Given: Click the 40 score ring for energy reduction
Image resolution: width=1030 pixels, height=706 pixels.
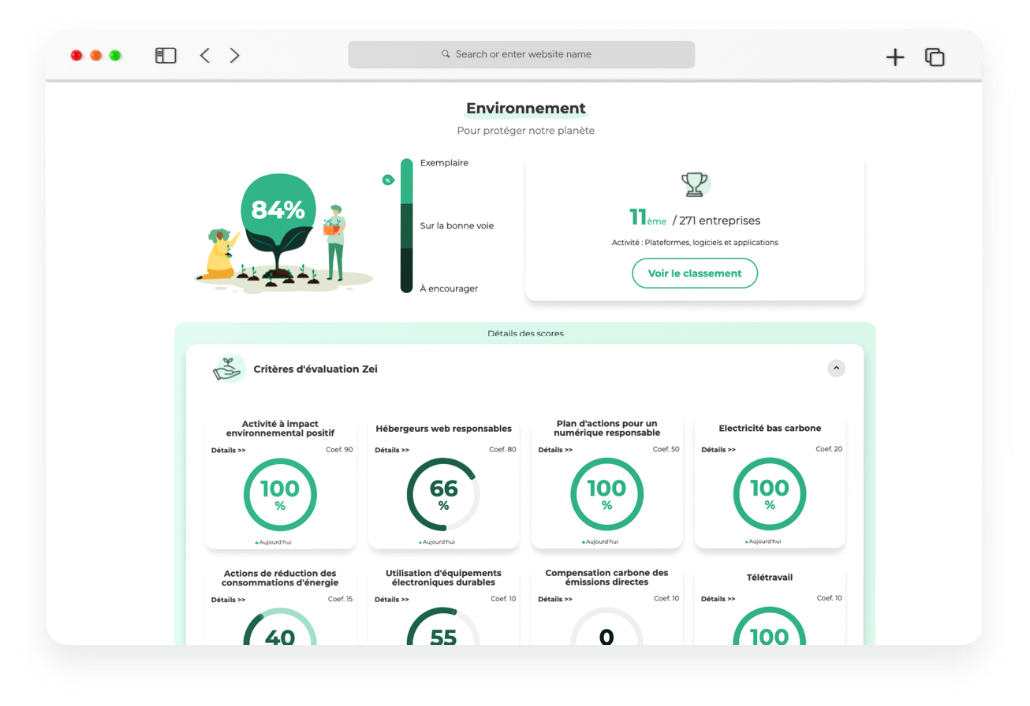Looking at the screenshot, I should 280,627.
